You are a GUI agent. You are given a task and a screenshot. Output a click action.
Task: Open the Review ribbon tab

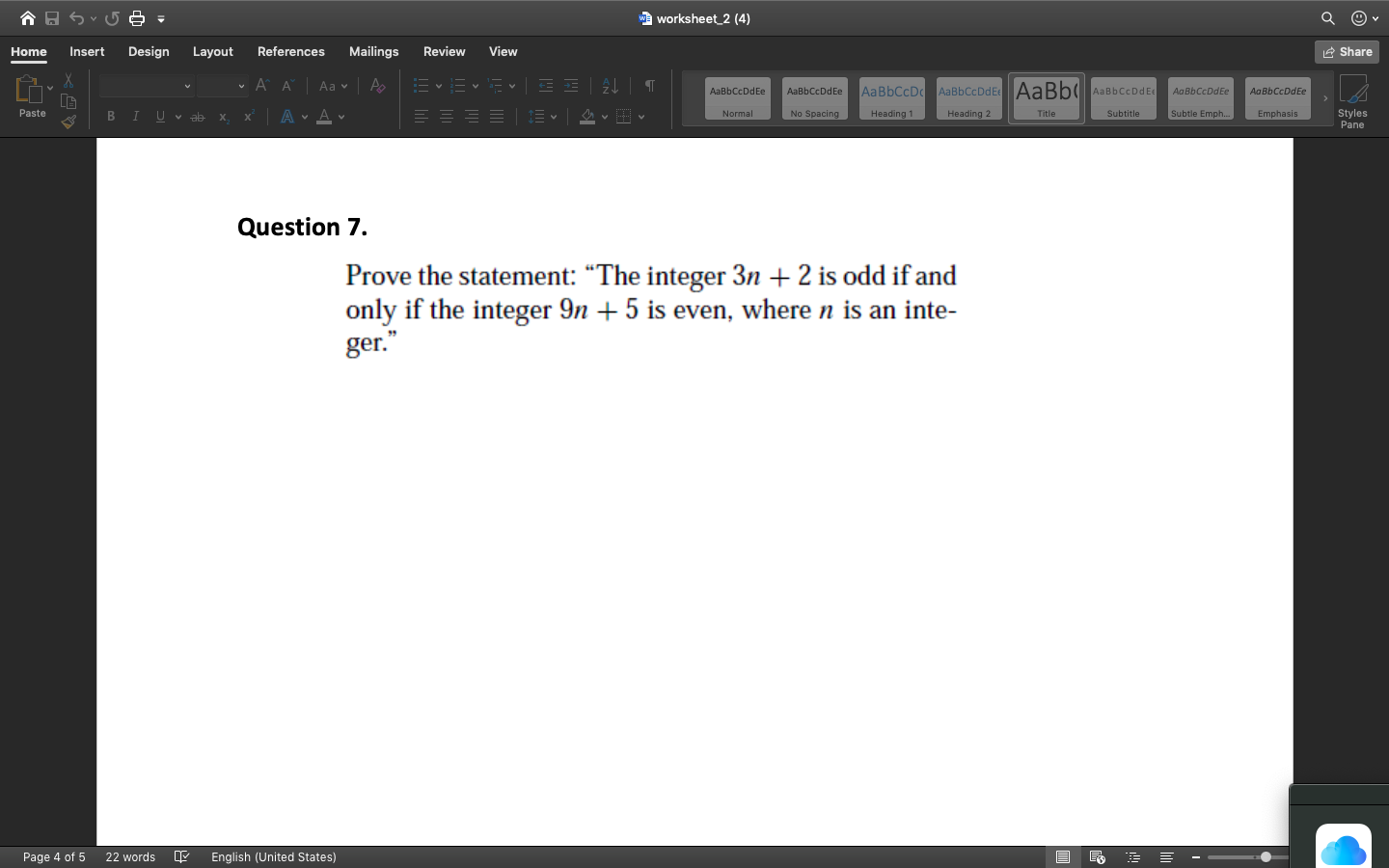pyautogui.click(x=444, y=51)
